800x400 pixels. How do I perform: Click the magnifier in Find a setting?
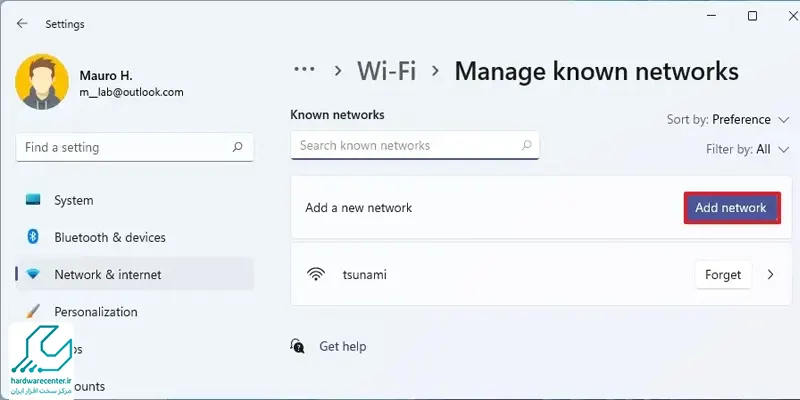pyautogui.click(x=237, y=147)
